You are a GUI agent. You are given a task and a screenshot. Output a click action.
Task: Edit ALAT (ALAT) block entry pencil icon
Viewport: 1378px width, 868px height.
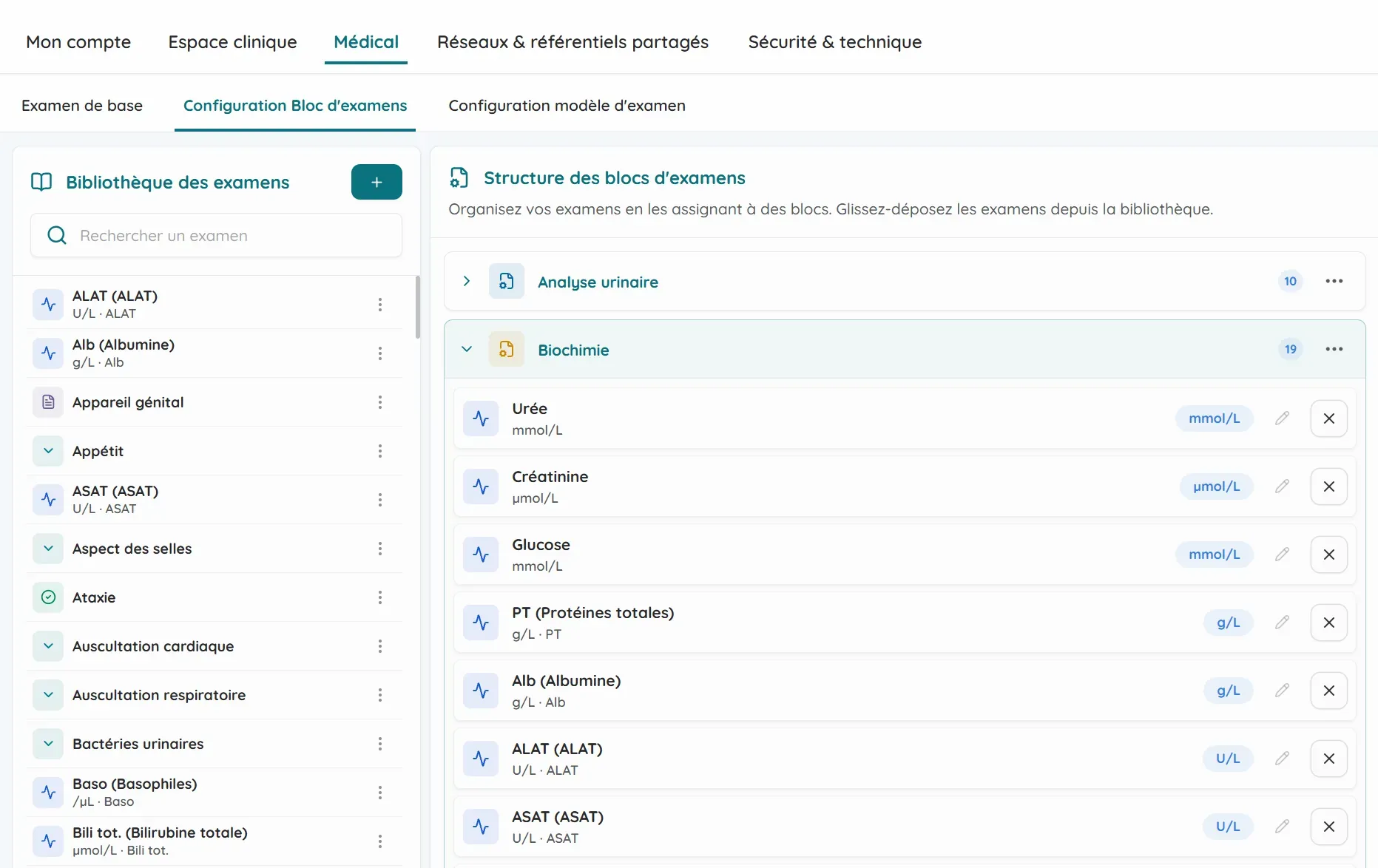(1283, 759)
